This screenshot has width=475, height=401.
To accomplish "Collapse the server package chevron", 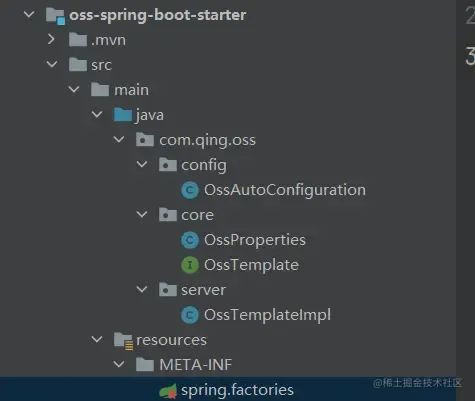I will (142, 289).
